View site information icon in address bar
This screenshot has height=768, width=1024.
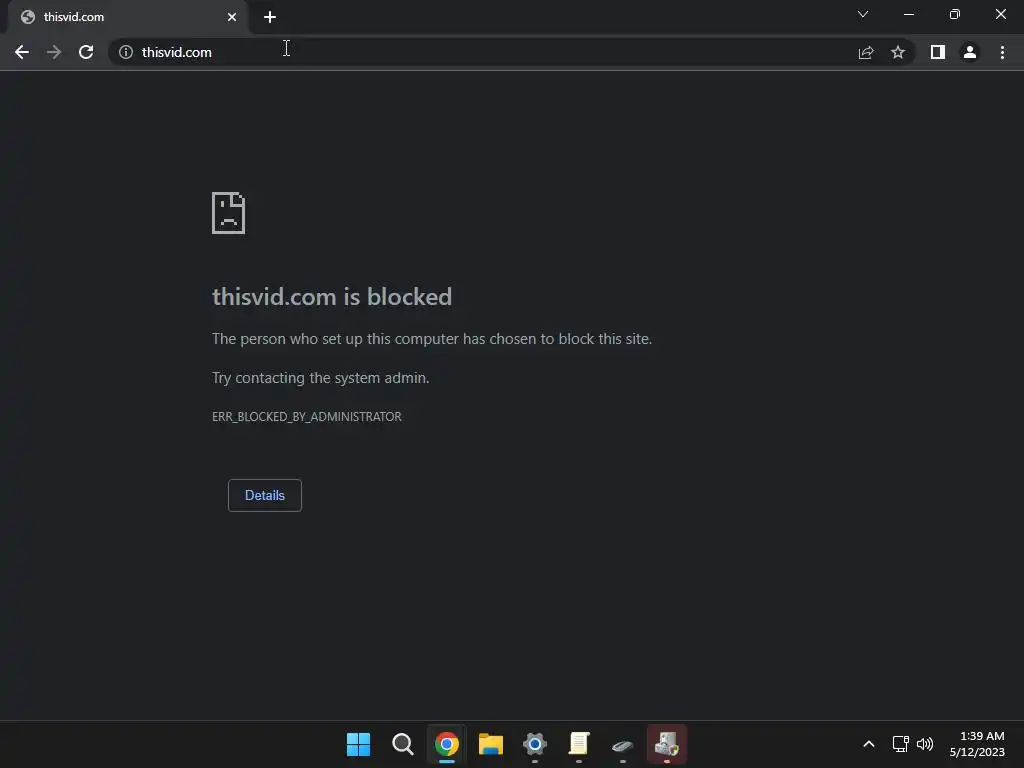(x=126, y=52)
